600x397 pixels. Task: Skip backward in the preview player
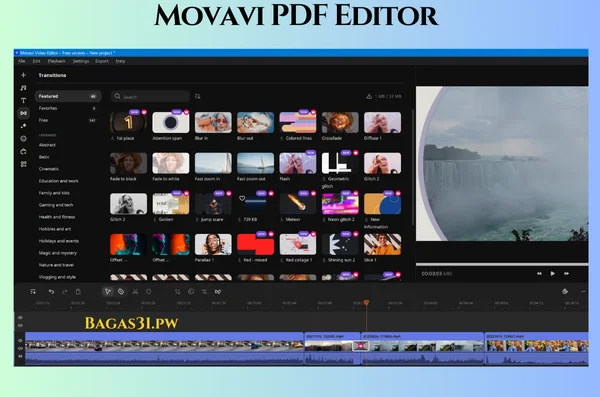click(539, 273)
